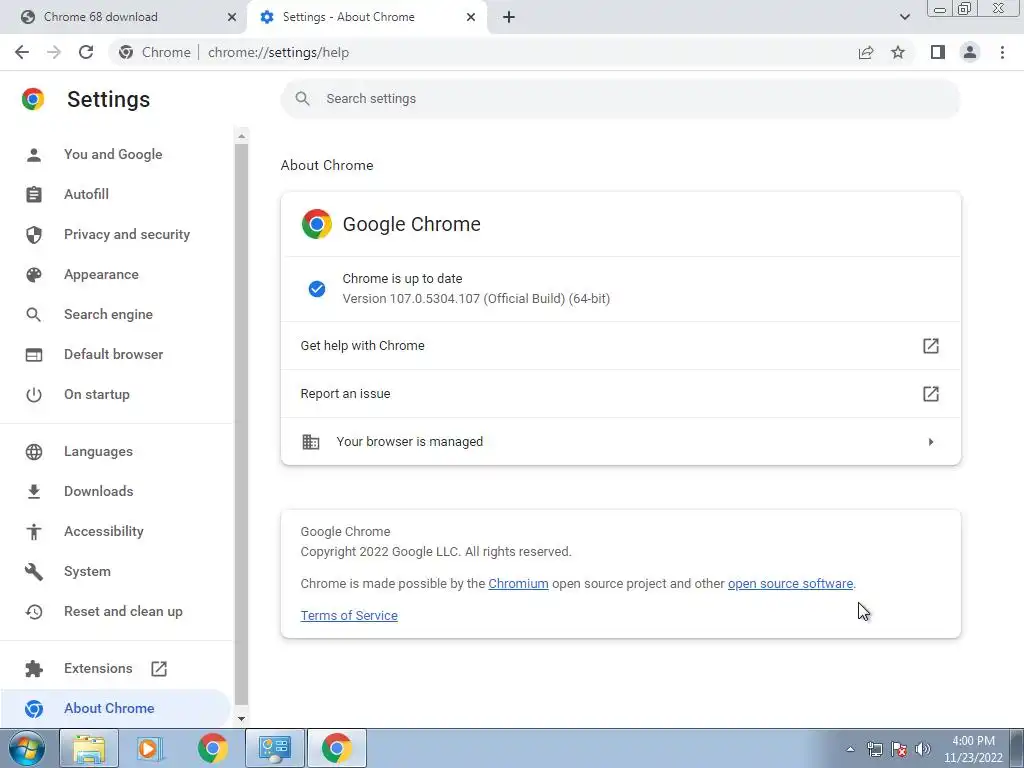This screenshot has height=768, width=1024.
Task: Go back using the back arrow
Action: point(22,52)
